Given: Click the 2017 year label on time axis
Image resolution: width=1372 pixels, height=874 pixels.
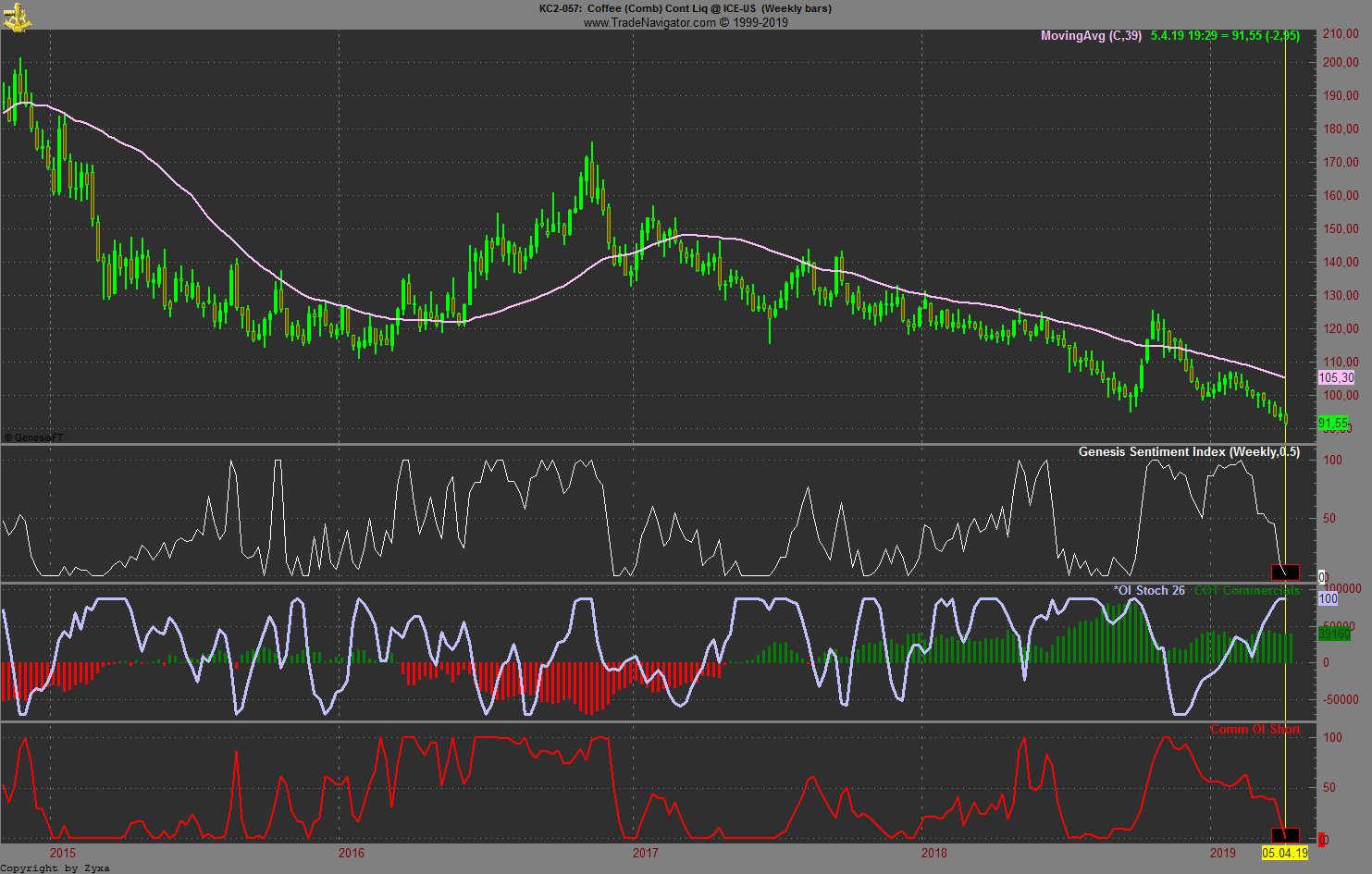Looking at the screenshot, I should (645, 853).
